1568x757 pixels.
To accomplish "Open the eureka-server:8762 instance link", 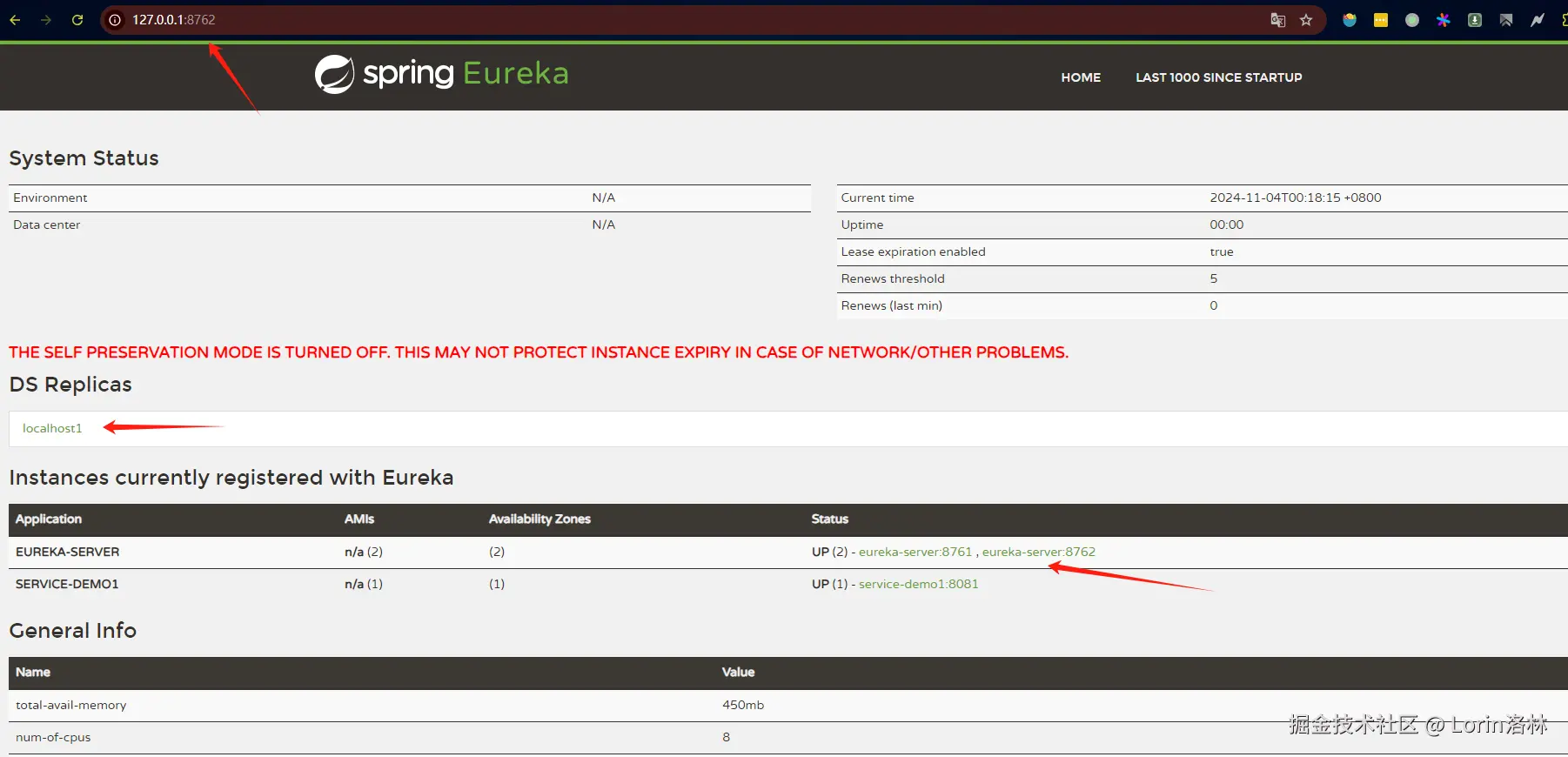I will 1039,552.
